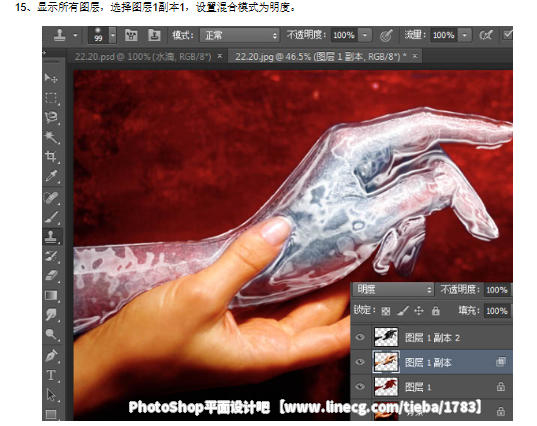
Task: Select the Clone Stamp tool in toolbox
Action: tap(51, 236)
